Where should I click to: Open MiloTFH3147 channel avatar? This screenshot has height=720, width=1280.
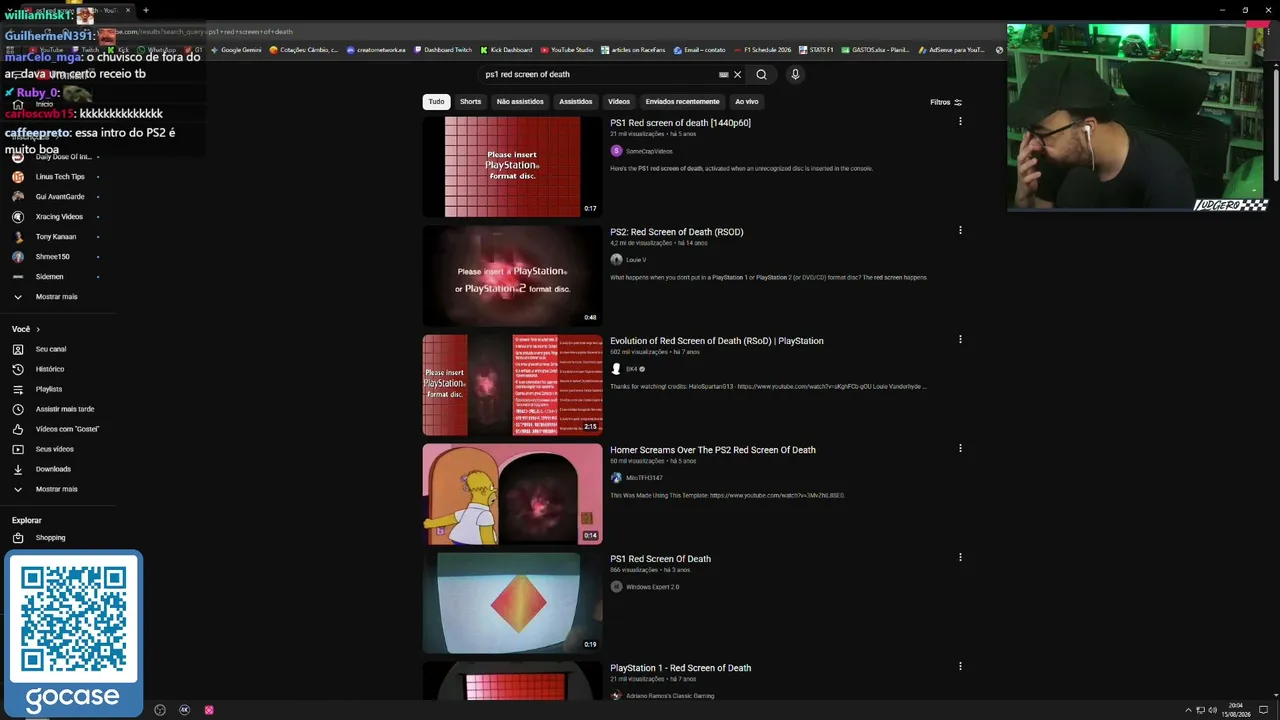616,478
